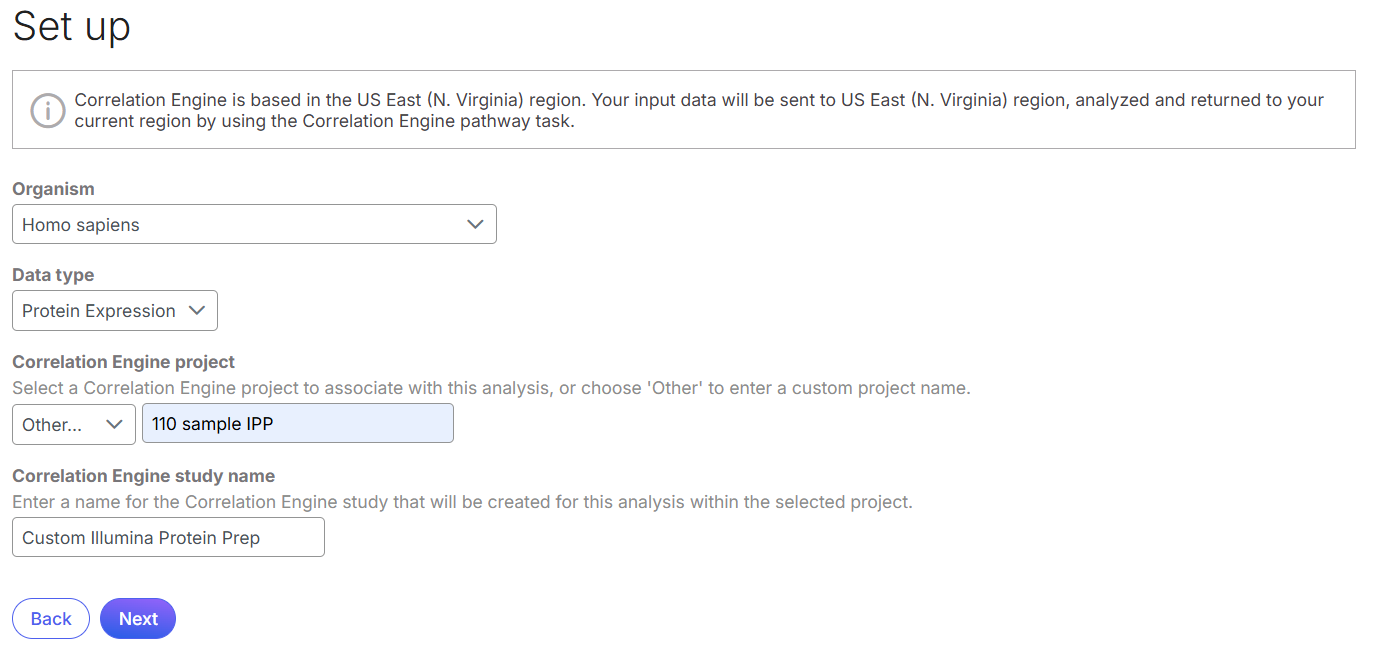Click the Data type field label

point(53,275)
